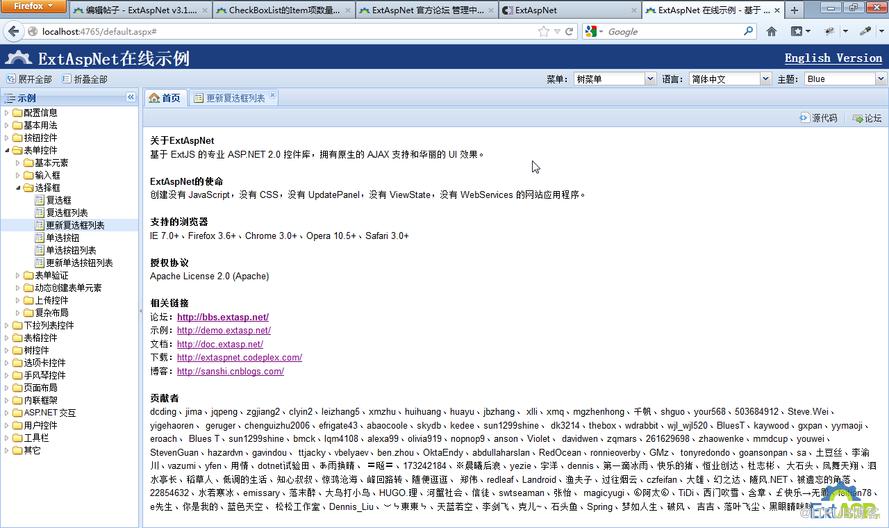Viewport: 889px width, 528px height.
Task: Collapse the 表单控件 tree node arrow
Action: click(7, 150)
